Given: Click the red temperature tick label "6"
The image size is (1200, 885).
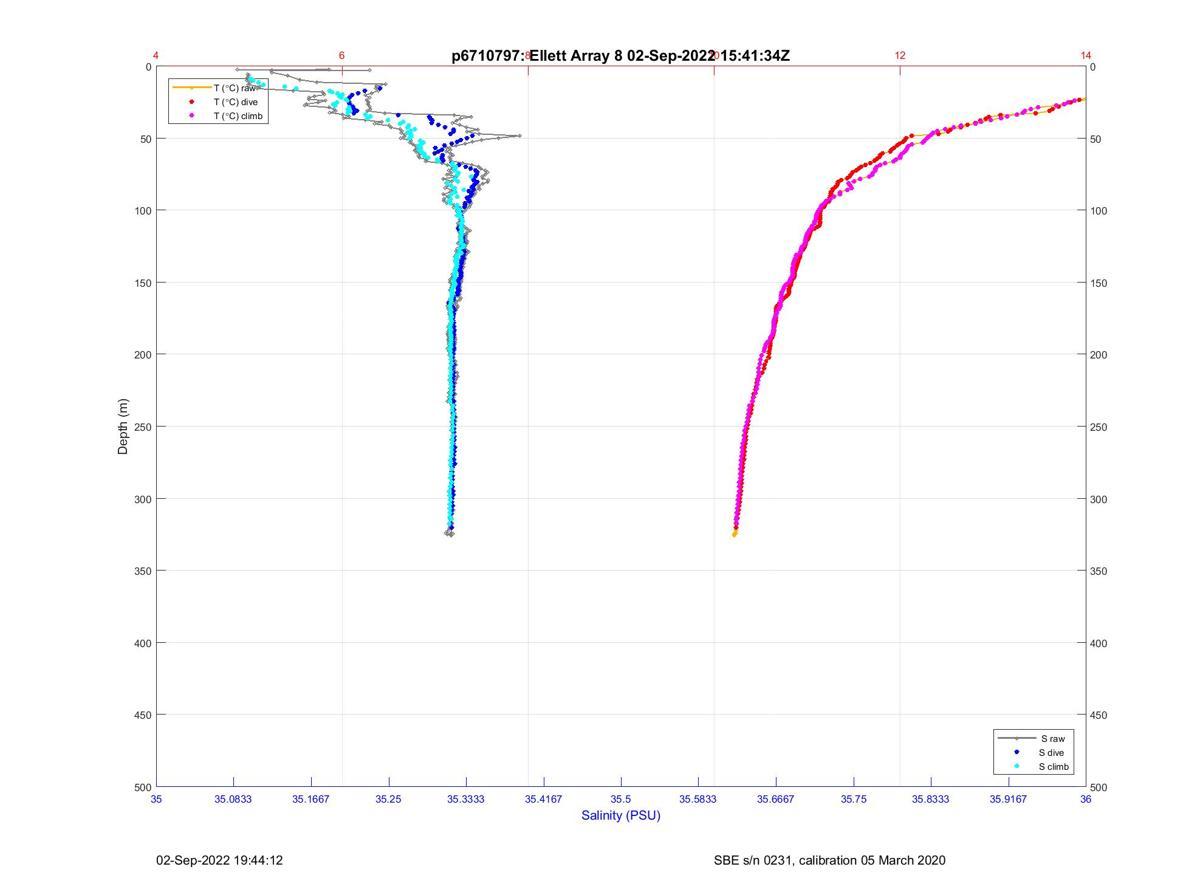Looking at the screenshot, I should pos(342,55).
